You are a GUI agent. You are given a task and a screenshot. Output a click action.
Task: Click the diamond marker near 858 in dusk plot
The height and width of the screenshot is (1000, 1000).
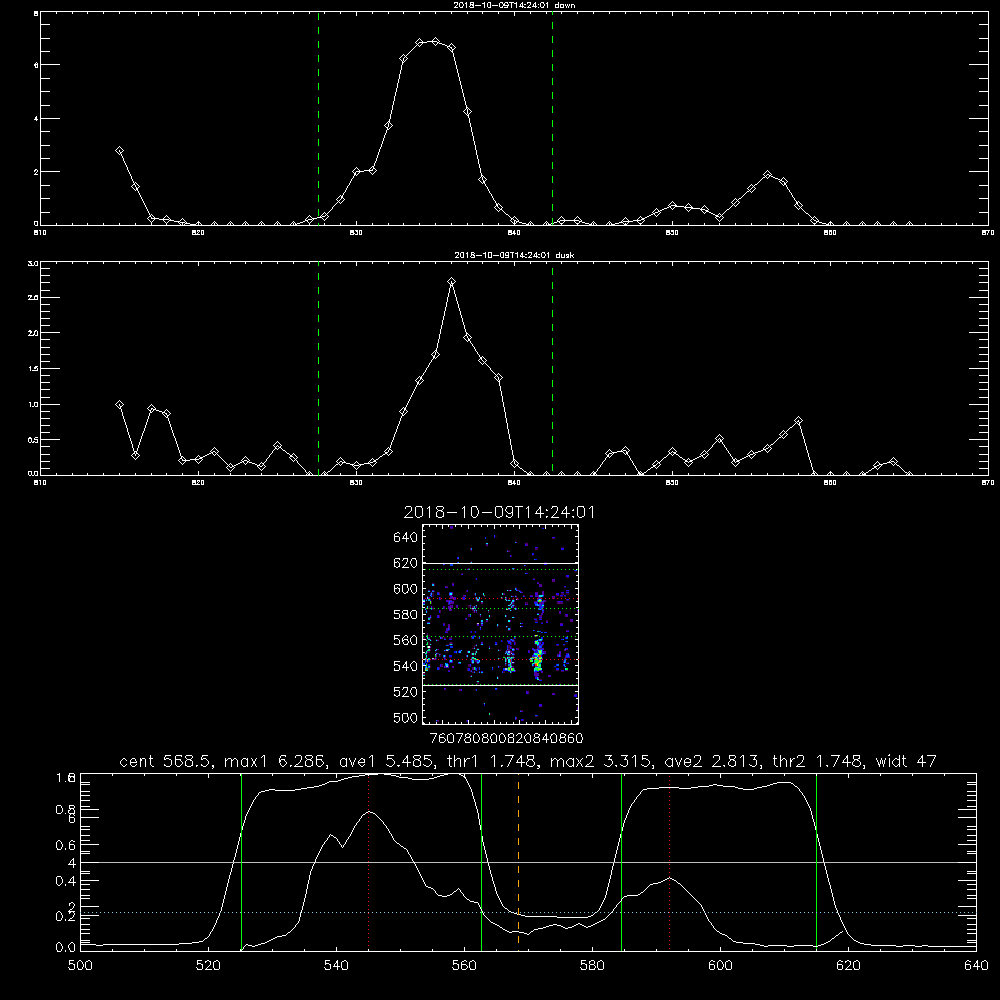pyautogui.click(x=798, y=421)
